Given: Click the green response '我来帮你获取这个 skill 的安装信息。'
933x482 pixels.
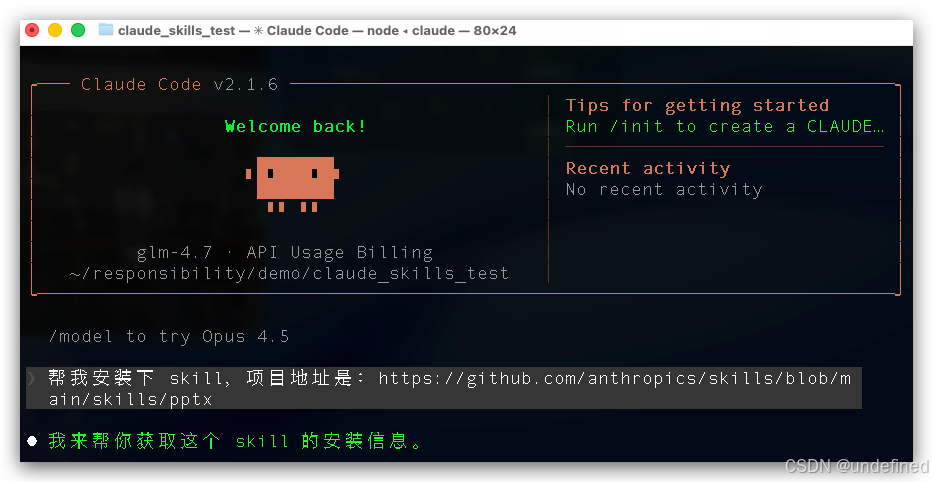Looking at the screenshot, I should [x=236, y=441].
